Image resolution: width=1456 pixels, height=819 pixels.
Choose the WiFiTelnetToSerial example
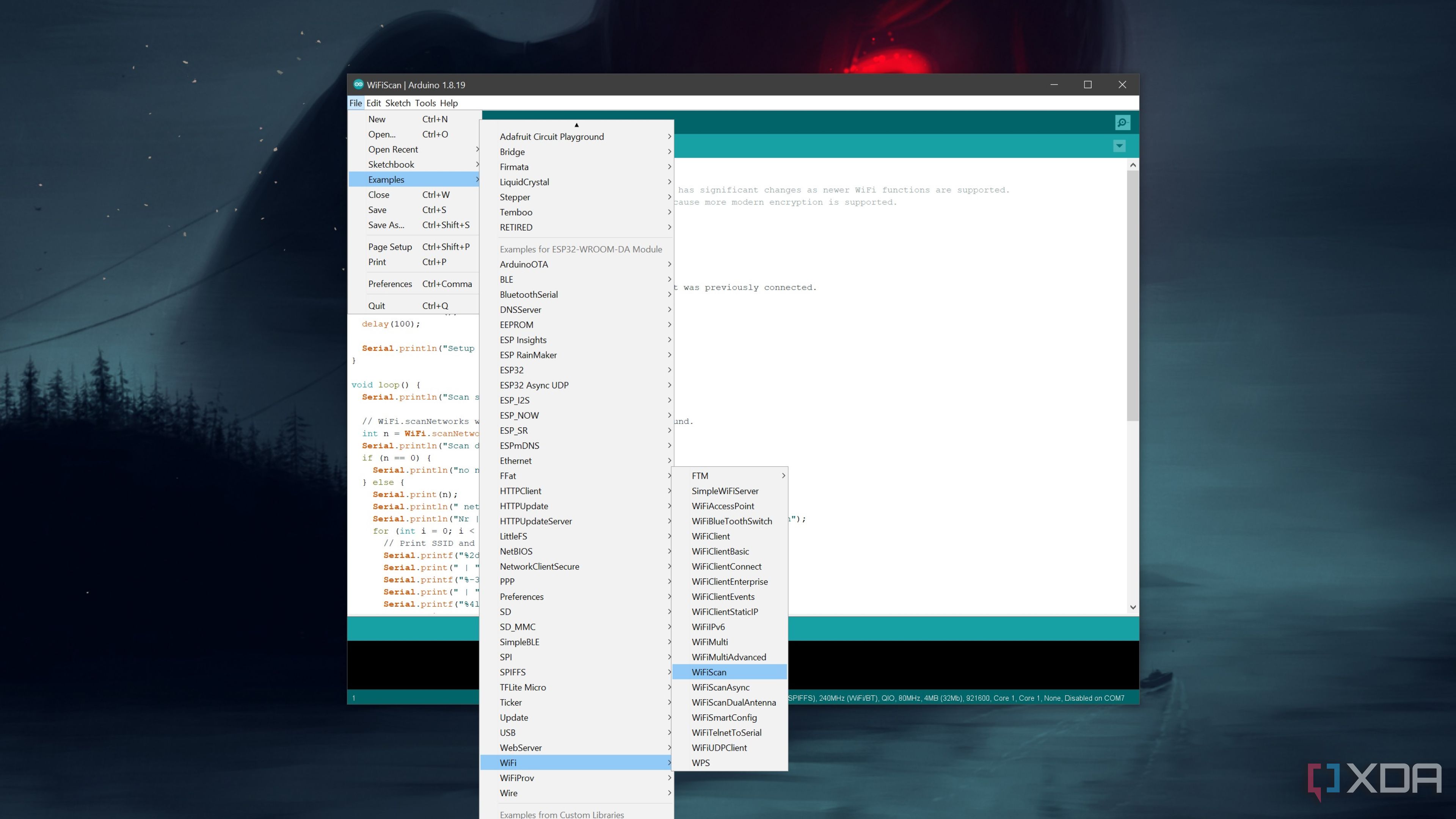730,733
